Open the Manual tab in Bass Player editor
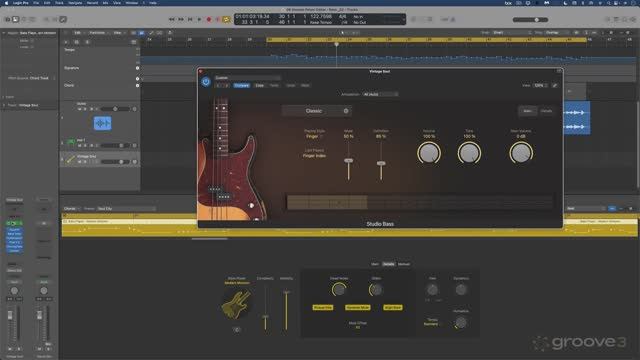 pyautogui.click(x=404, y=264)
